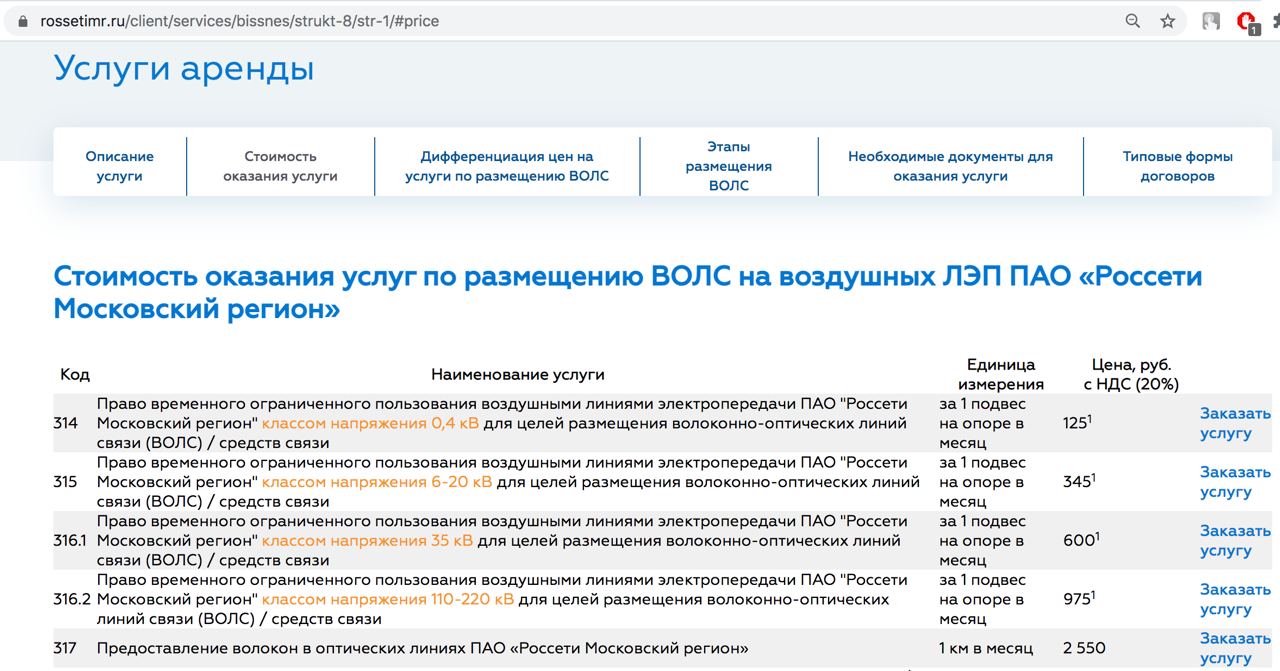Click orange text классом напряжения 6-20 кВ
Screen dimensions: 1280x671
pyautogui.click(x=377, y=482)
